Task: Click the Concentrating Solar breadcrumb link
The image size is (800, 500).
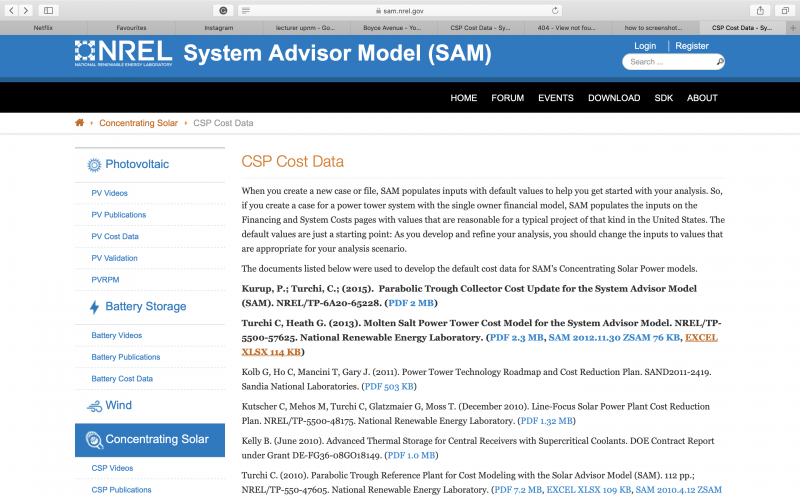Action: coord(138,123)
